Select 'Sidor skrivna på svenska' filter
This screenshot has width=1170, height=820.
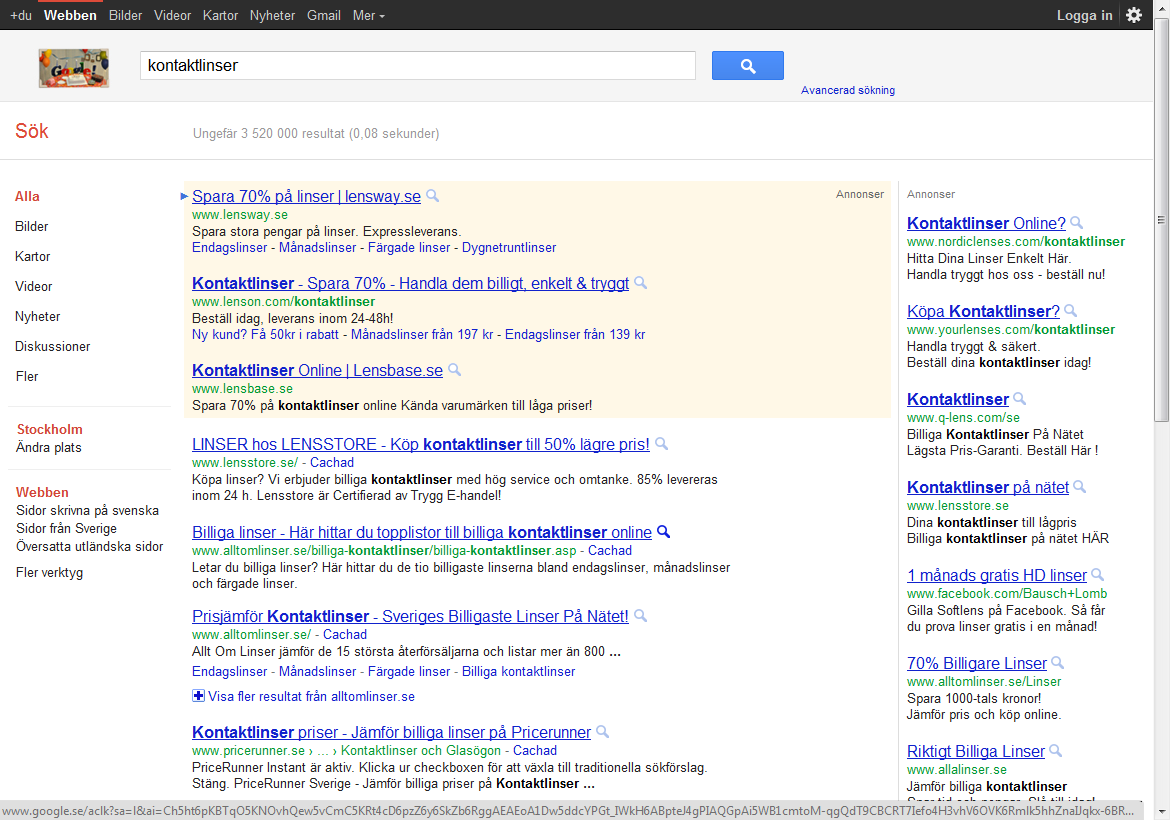[87, 510]
